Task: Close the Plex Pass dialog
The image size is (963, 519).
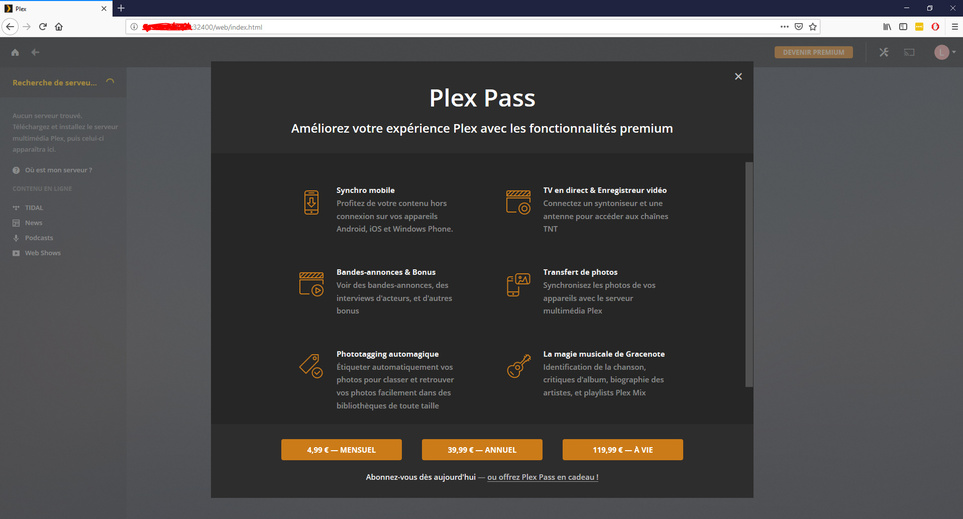Action: tap(738, 76)
